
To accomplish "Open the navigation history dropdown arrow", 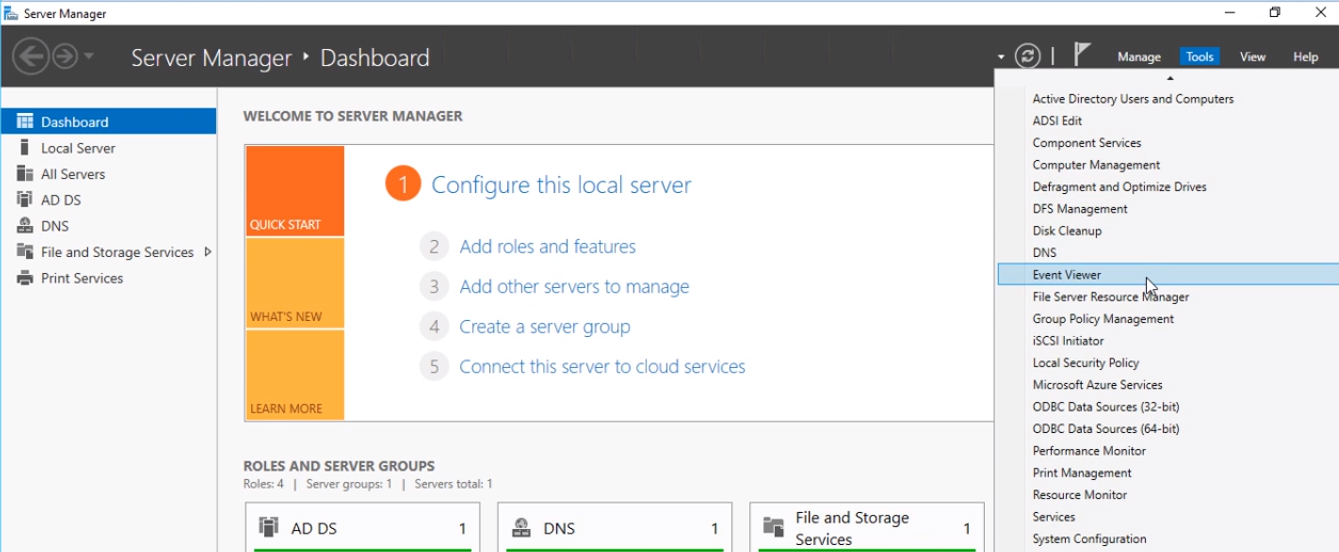I will 89,57.
